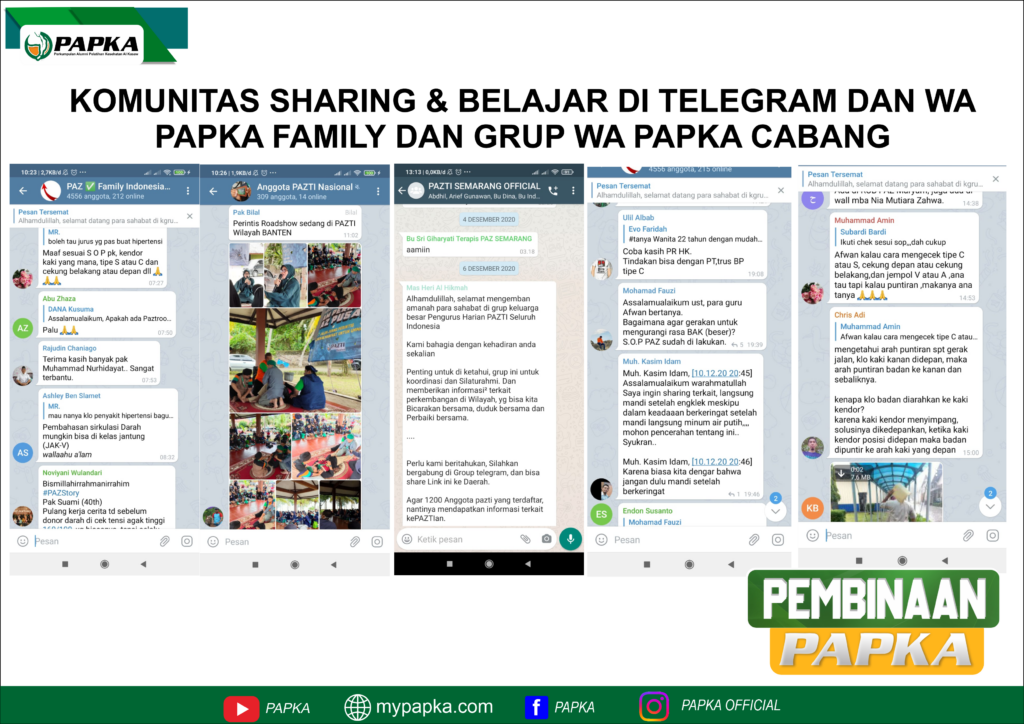Screen dimensions: 1024x724
Task: Open the DANA Kusuma quoted reply
Action: click(x=108, y=314)
